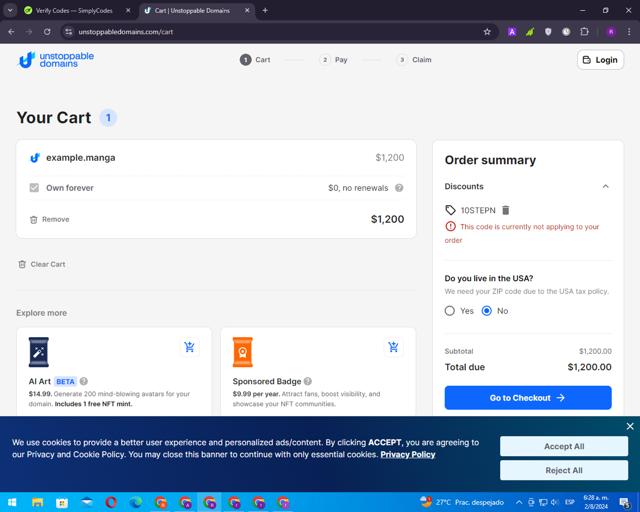
Task: Click the Unstoppable Domains logo
Action: (56, 60)
